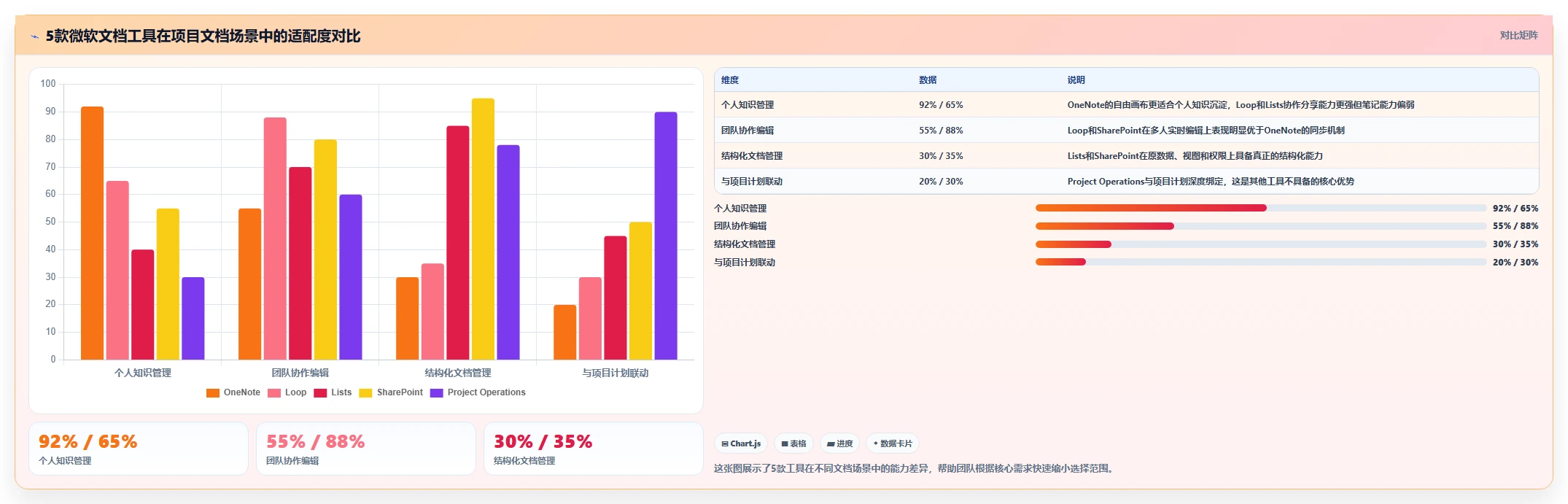The width and height of the screenshot is (1568, 504).
Task: Click the 团队协作编辑 progress bar
Action: coord(1261,226)
